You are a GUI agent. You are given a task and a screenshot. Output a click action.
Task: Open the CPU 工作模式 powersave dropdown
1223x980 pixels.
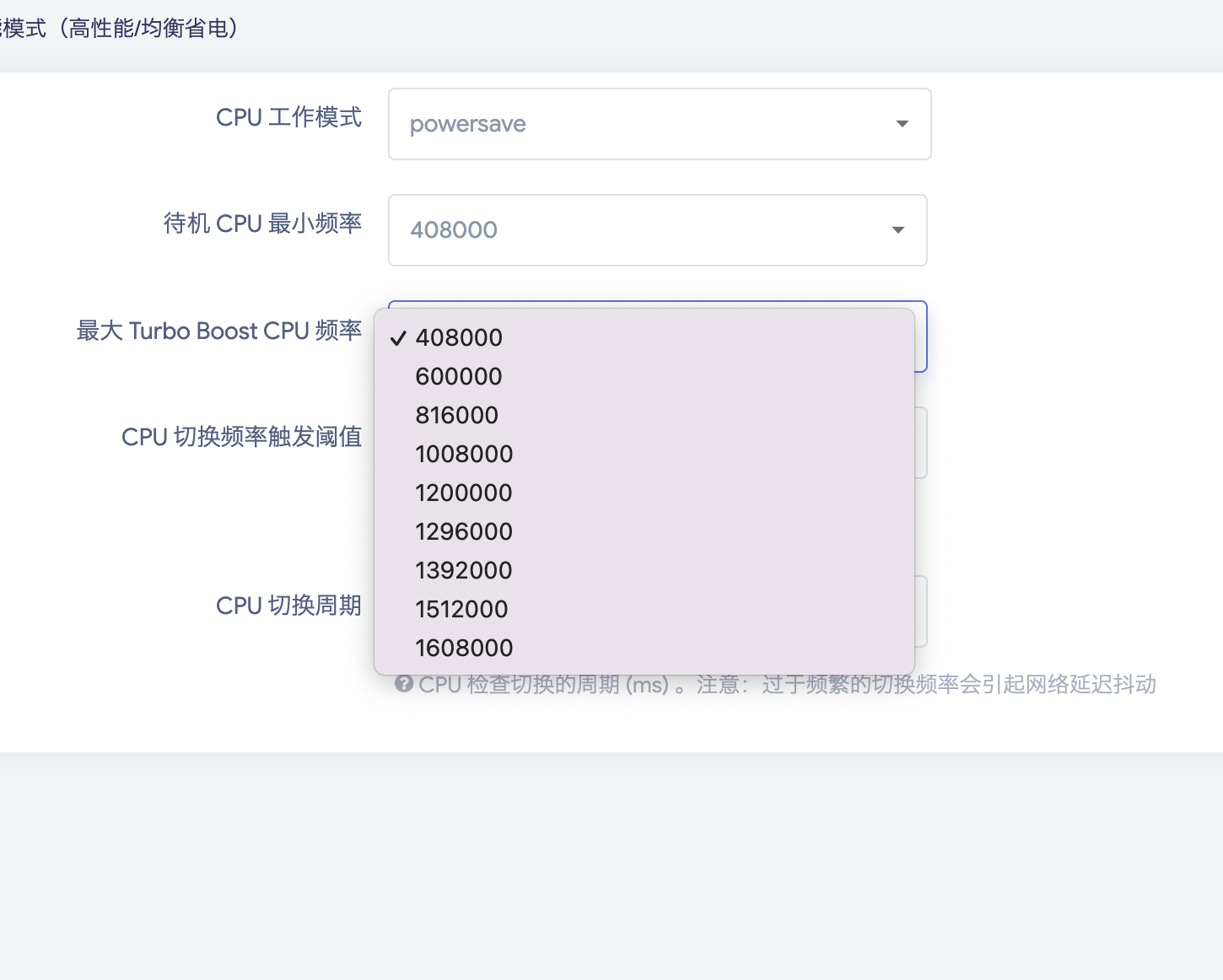click(660, 124)
